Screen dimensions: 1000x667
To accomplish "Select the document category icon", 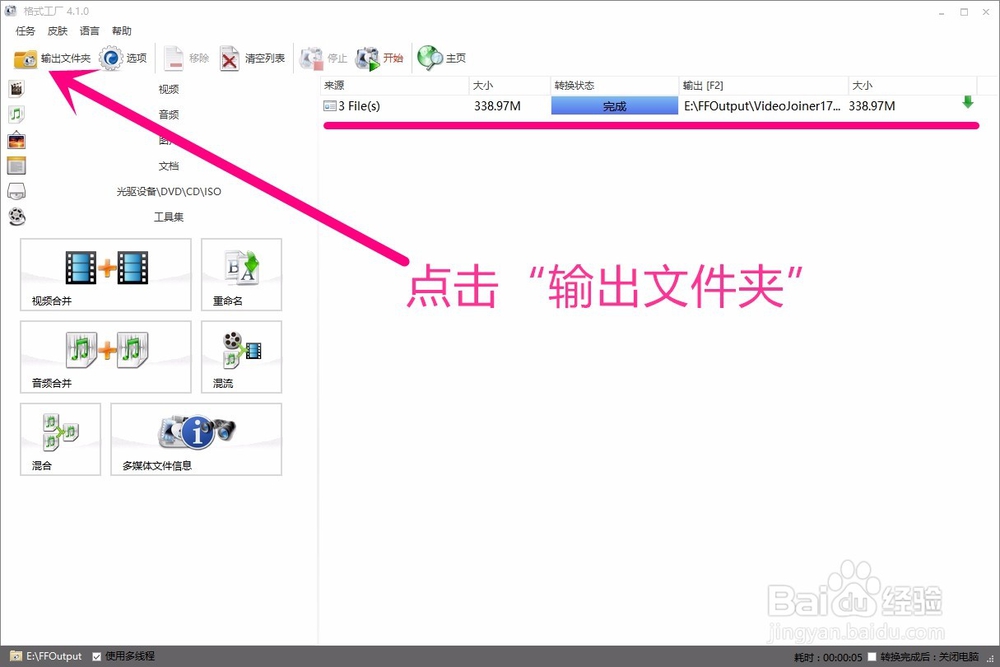I will coord(17,166).
